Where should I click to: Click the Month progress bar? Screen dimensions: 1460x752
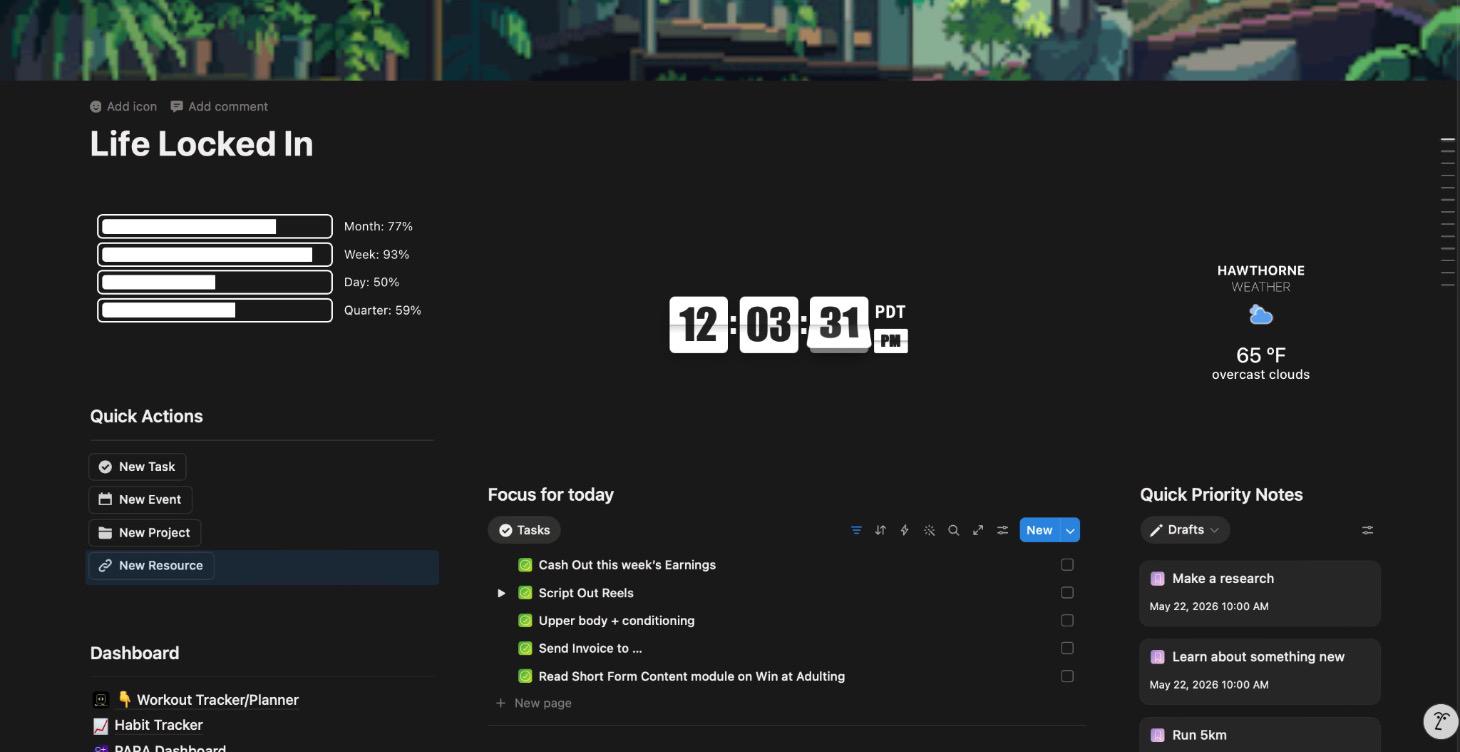(x=215, y=226)
